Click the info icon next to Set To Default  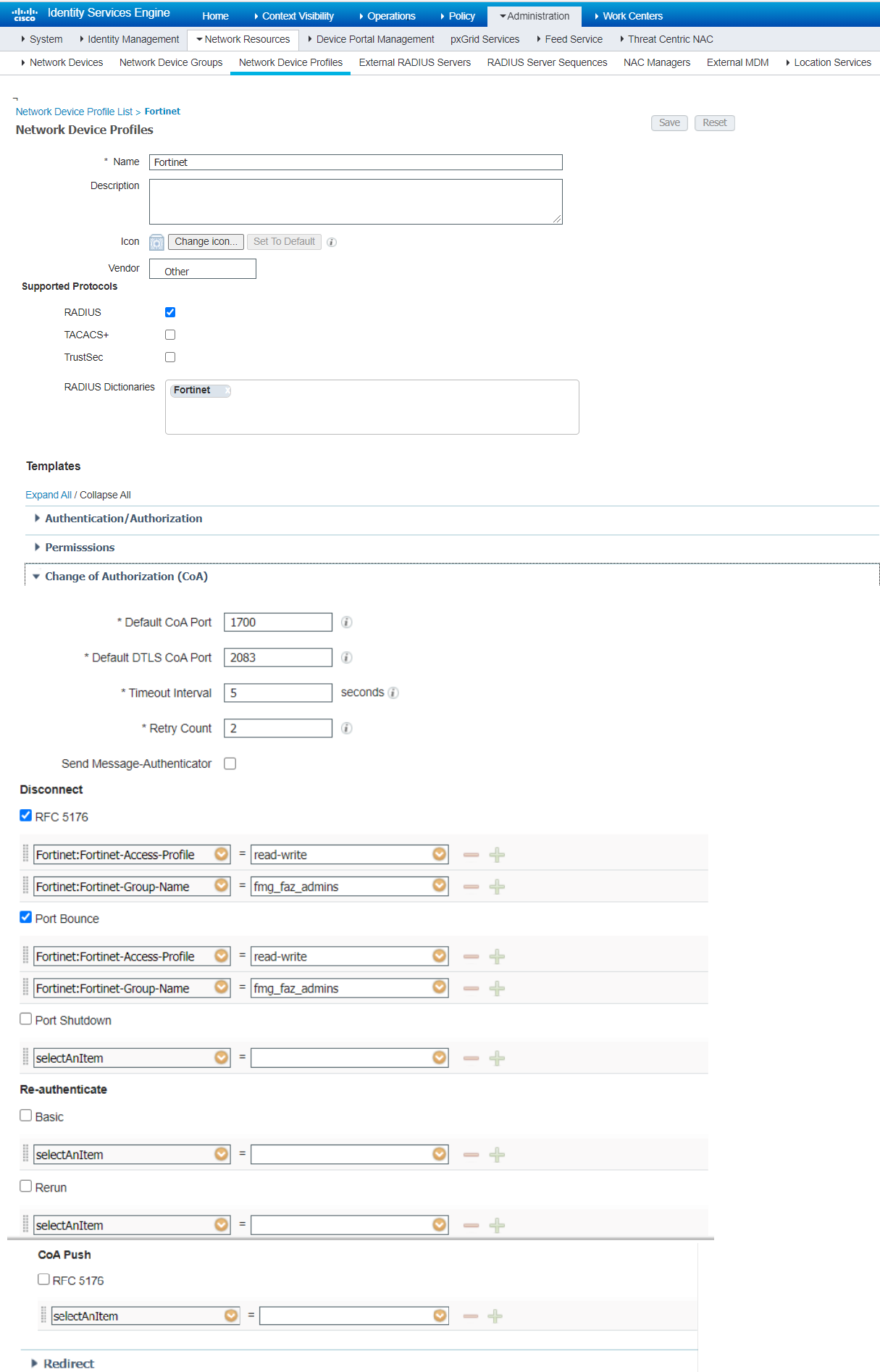click(332, 242)
